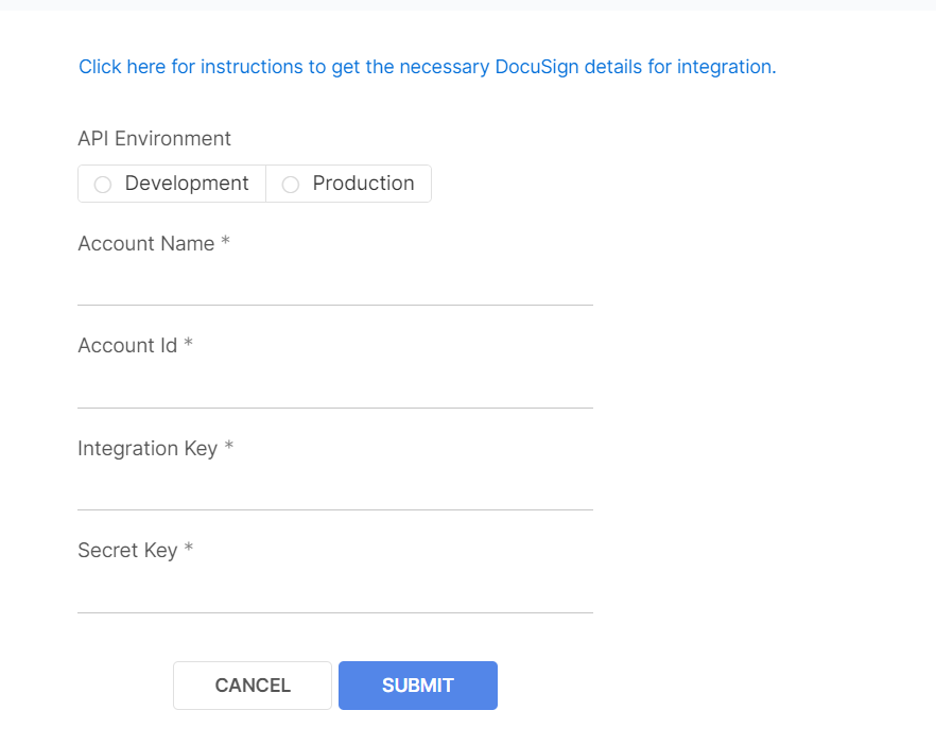Open the DocuSign integration instructions link
Image resolution: width=936 pixels, height=746 pixels.
(427, 67)
